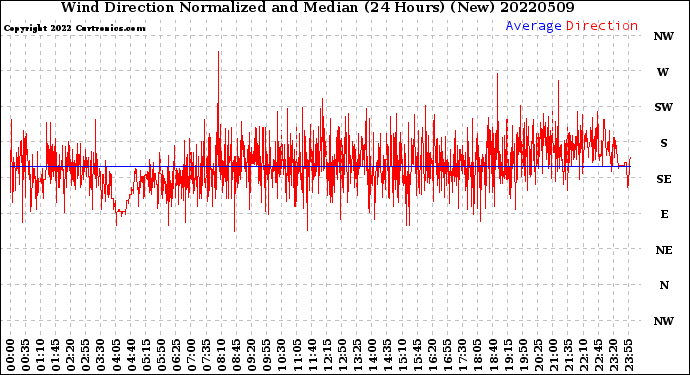Click the 16:20 time label
The width and height of the screenshot is (690, 375).
[x=433, y=355]
